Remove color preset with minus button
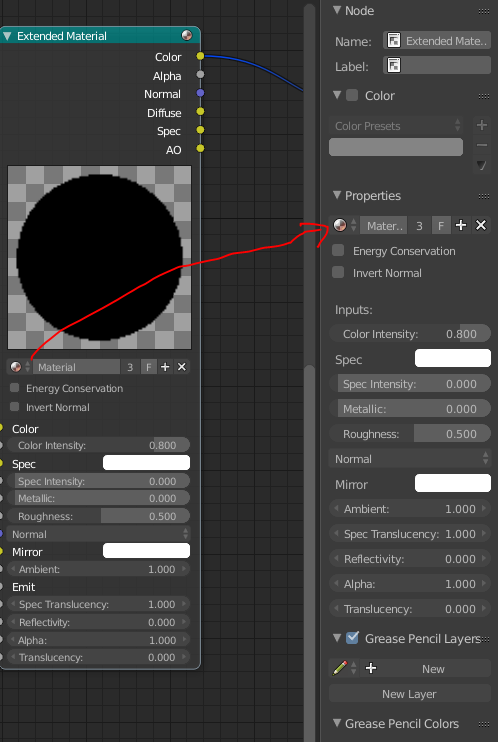 pyautogui.click(x=481, y=145)
